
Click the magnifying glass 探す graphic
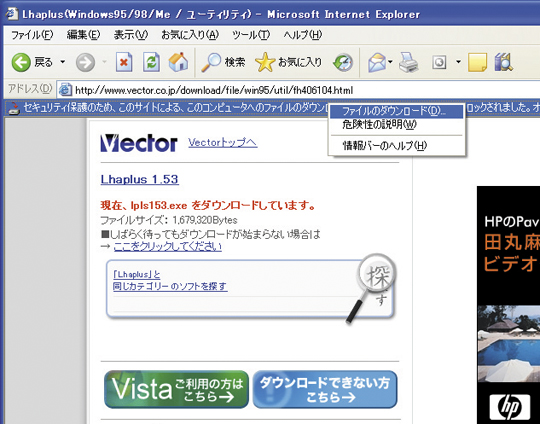(372, 288)
